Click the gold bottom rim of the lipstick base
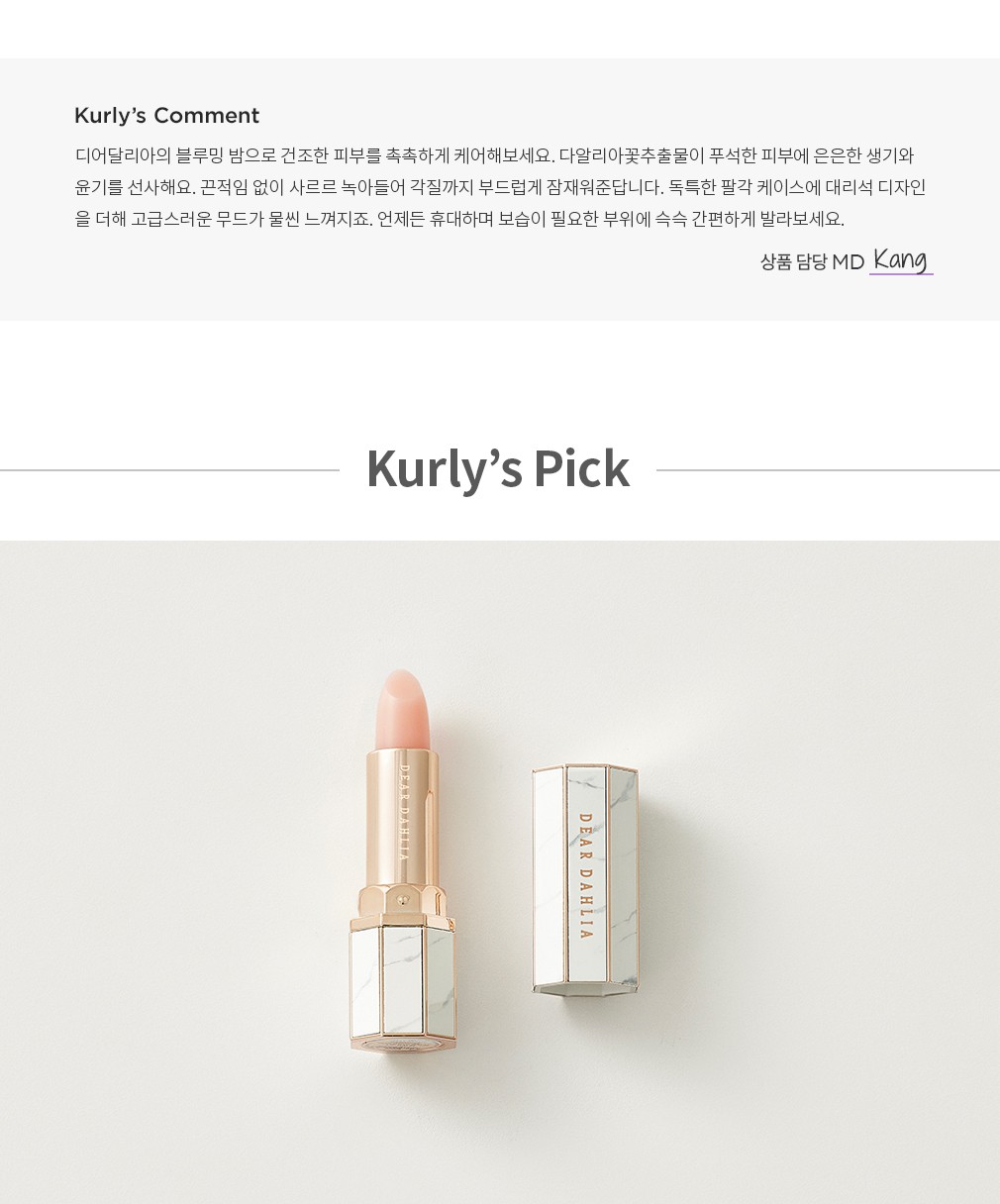1000x1204 pixels. (x=402, y=1042)
